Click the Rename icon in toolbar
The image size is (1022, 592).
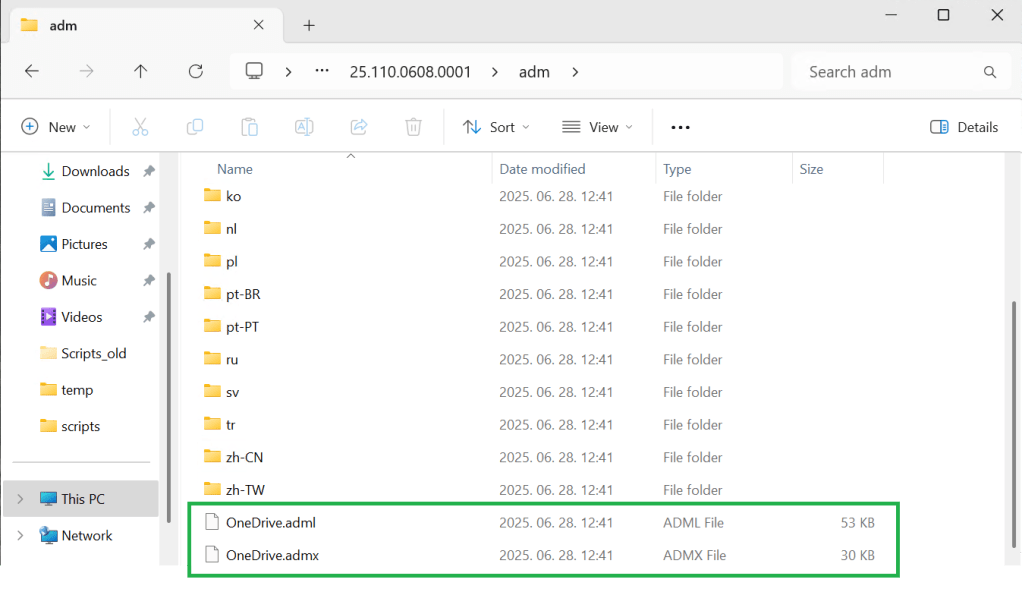point(304,127)
